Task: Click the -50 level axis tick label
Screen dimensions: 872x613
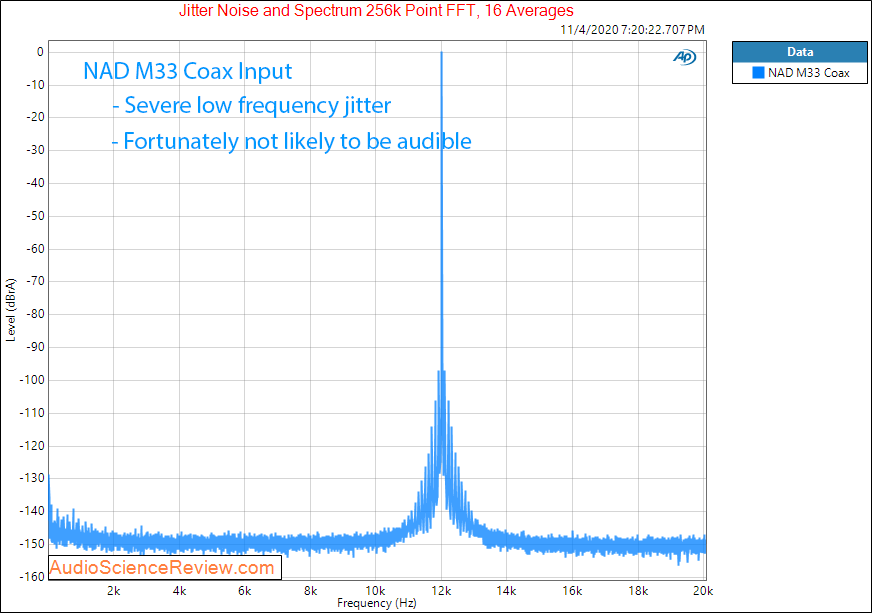Action: 35,216
